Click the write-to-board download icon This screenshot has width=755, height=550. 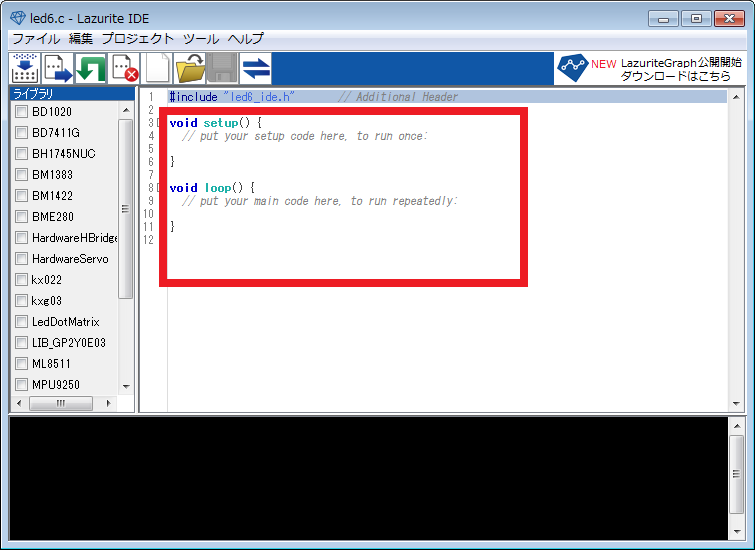coord(25,68)
